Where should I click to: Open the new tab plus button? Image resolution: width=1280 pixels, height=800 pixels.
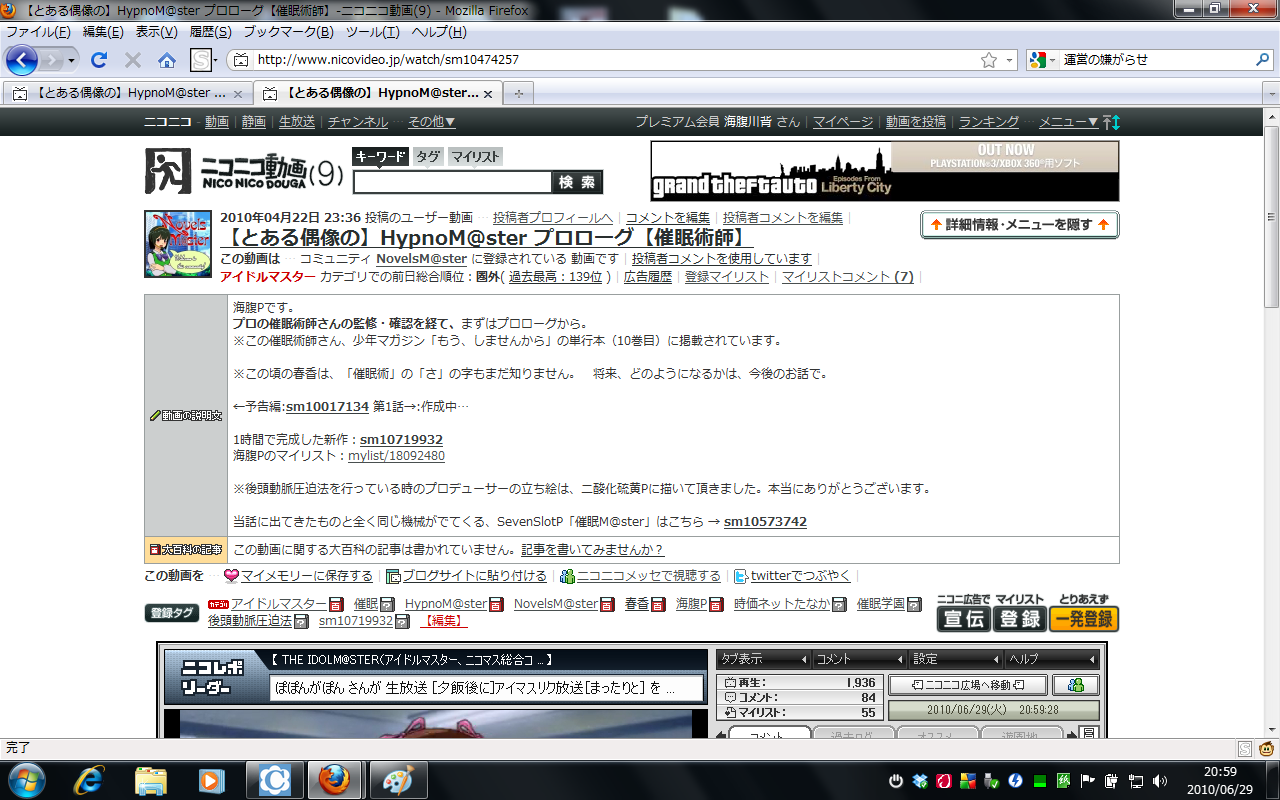pyautogui.click(x=518, y=93)
